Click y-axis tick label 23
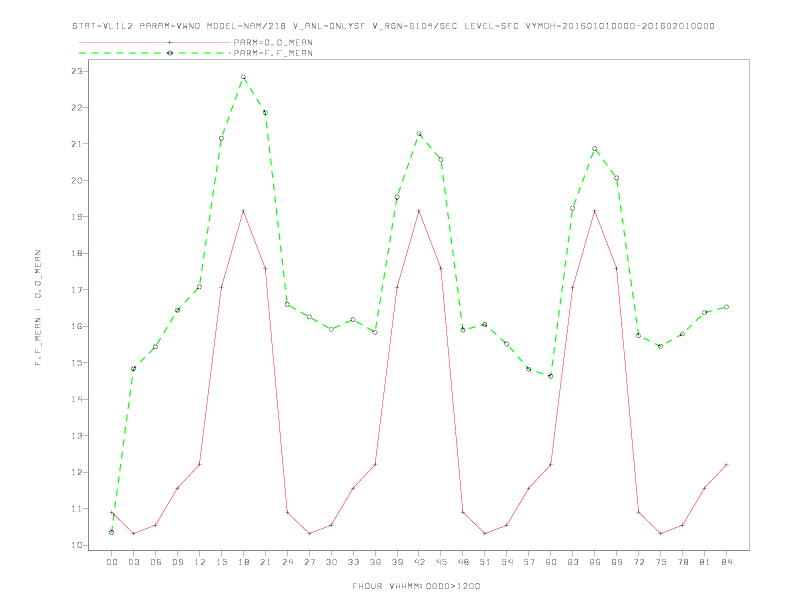The height and width of the screenshot is (612, 792). pyautogui.click(x=77, y=71)
